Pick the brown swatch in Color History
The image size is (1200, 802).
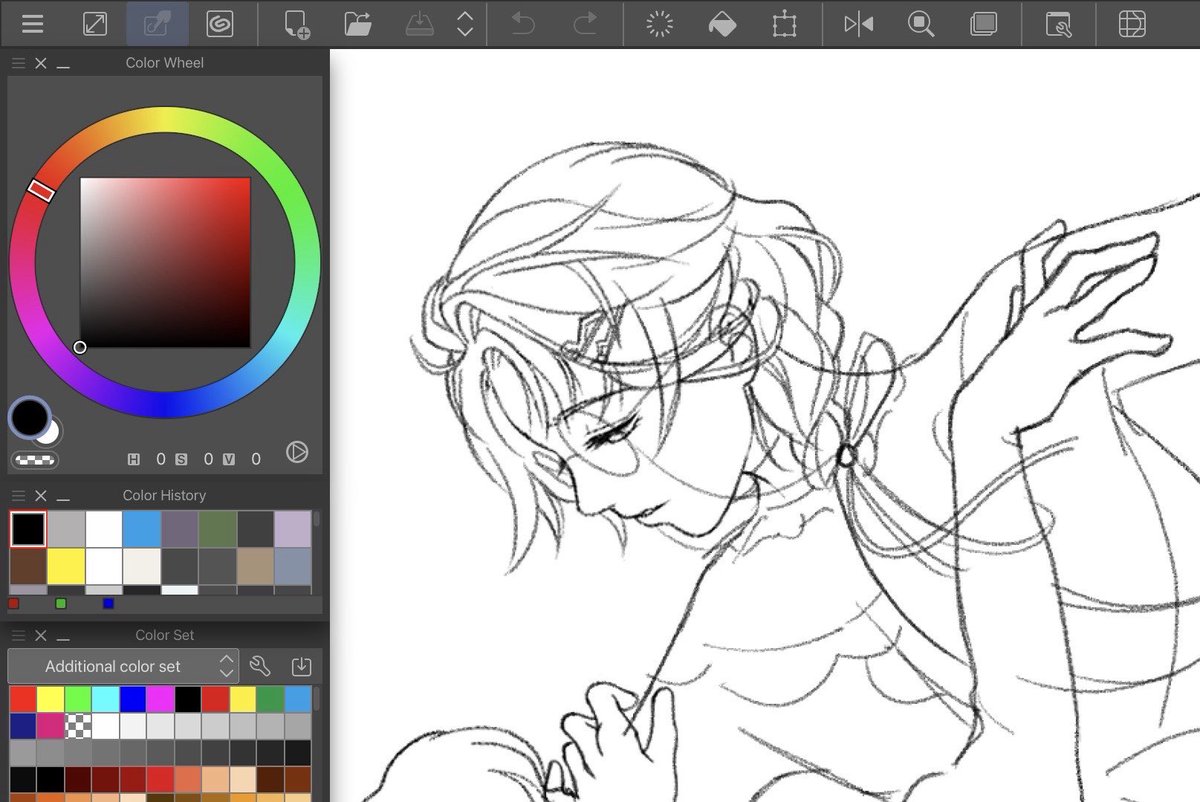click(x=28, y=566)
